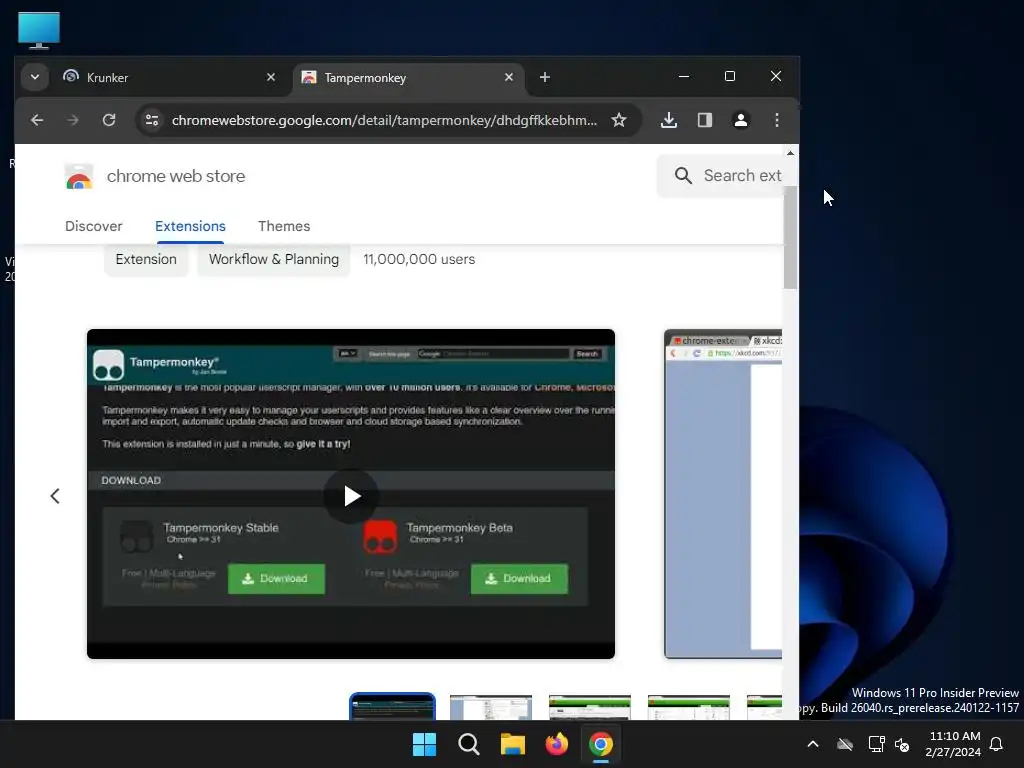This screenshot has width=1024, height=768.
Task: Click the OneDrive cloud tray icon
Action: (845, 744)
